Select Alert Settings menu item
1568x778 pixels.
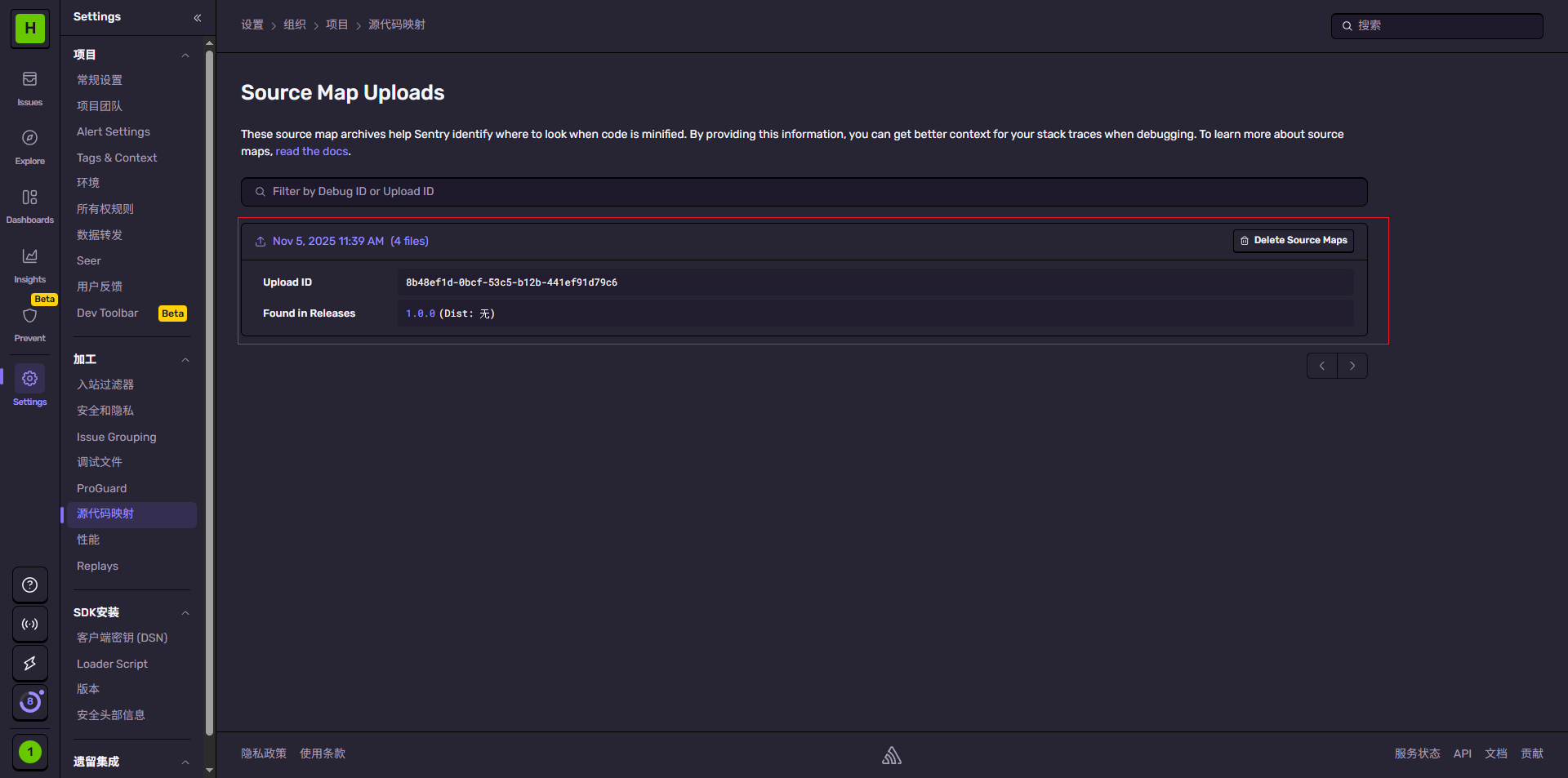click(x=114, y=131)
